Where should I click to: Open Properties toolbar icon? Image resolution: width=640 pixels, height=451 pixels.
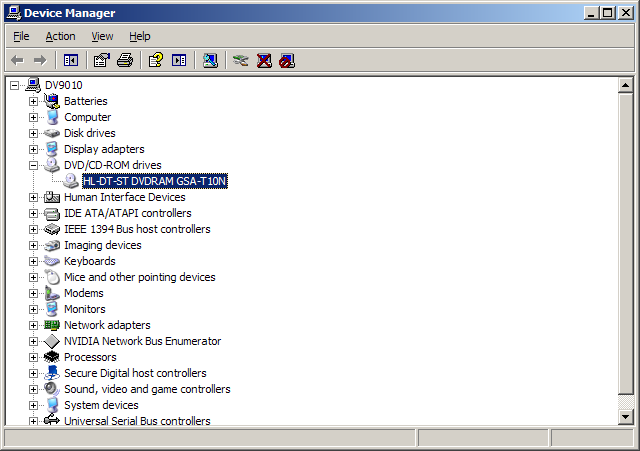tap(102, 60)
